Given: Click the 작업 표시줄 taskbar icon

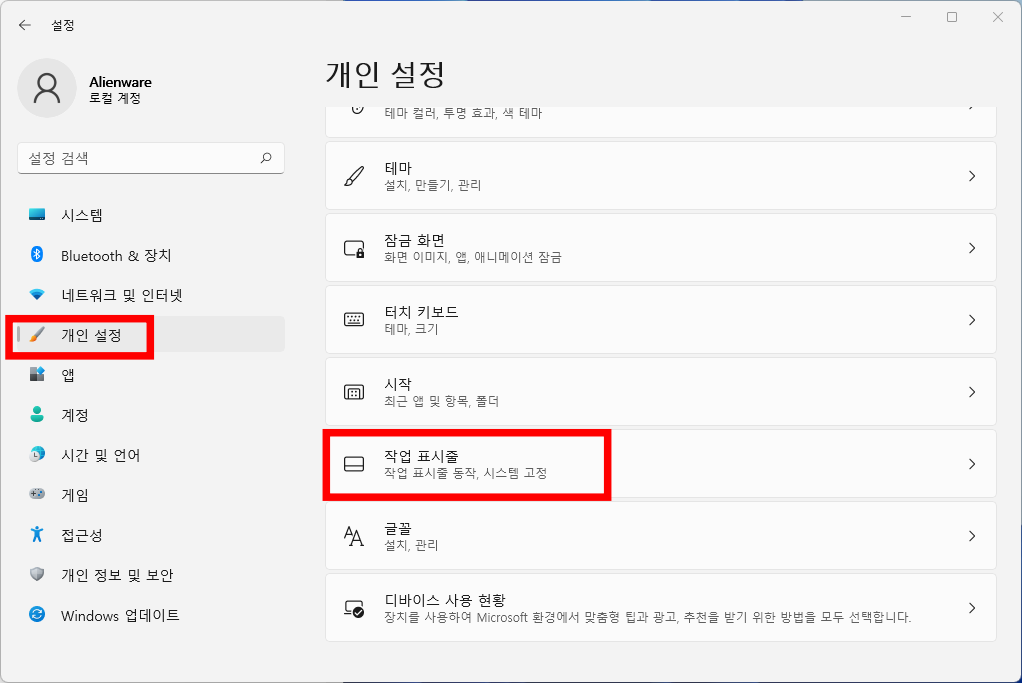Looking at the screenshot, I should (354, 464).
